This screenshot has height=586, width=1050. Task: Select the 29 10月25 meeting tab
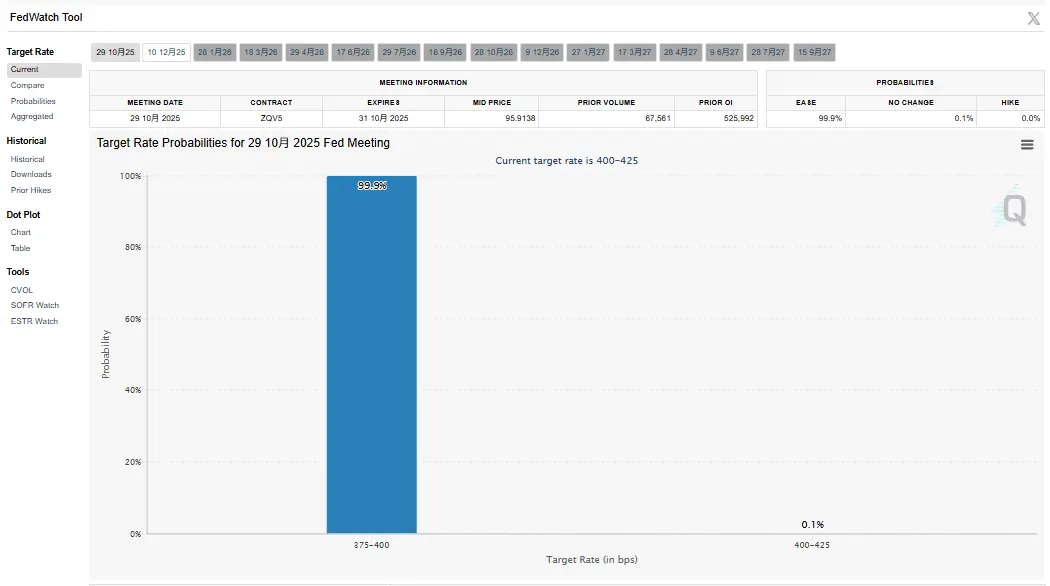[x=115, y=52]
